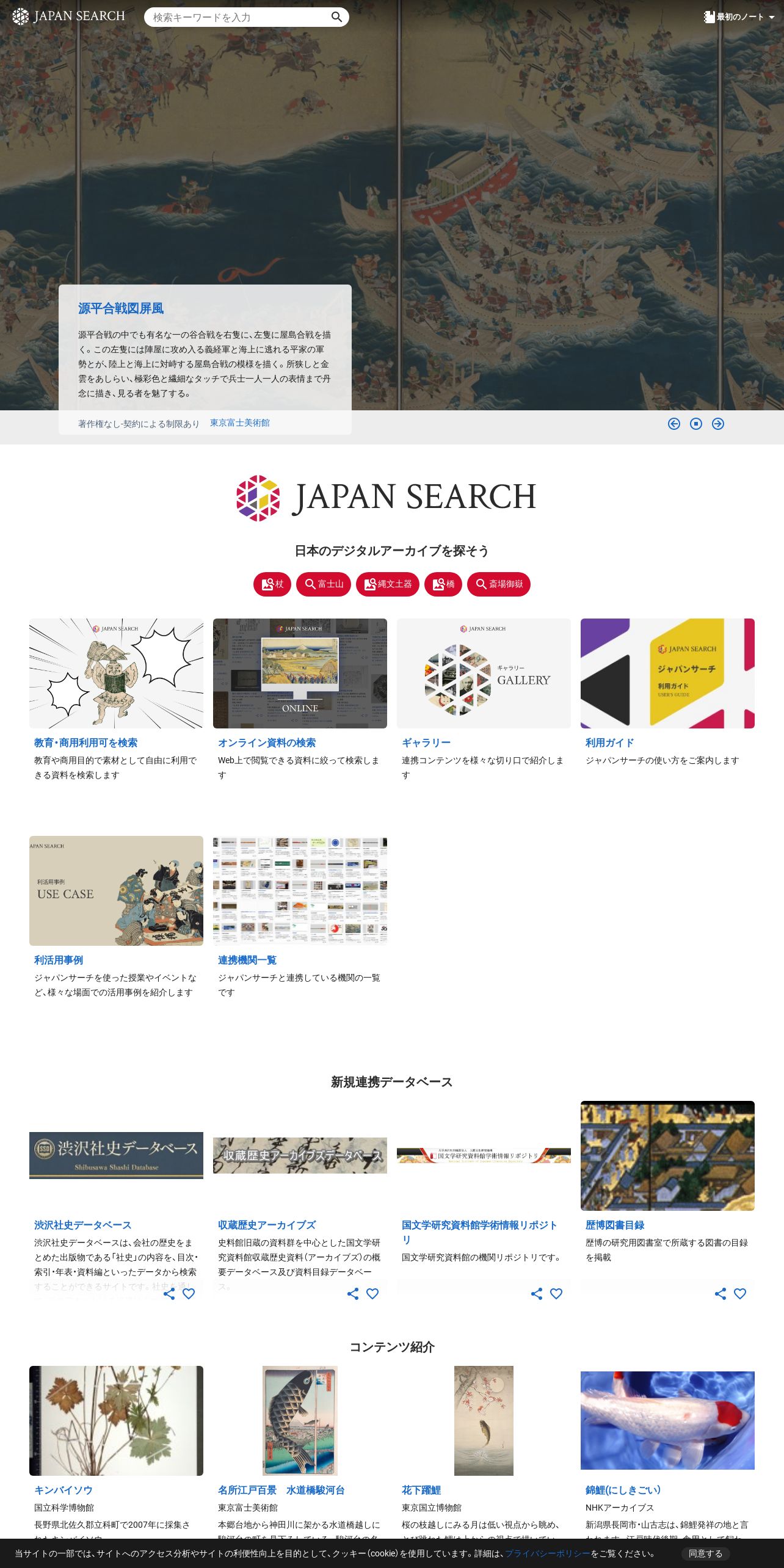Open the partner institutions list thumbnail
Viewport: 784px width, 1568px height.
click(300, 891)
